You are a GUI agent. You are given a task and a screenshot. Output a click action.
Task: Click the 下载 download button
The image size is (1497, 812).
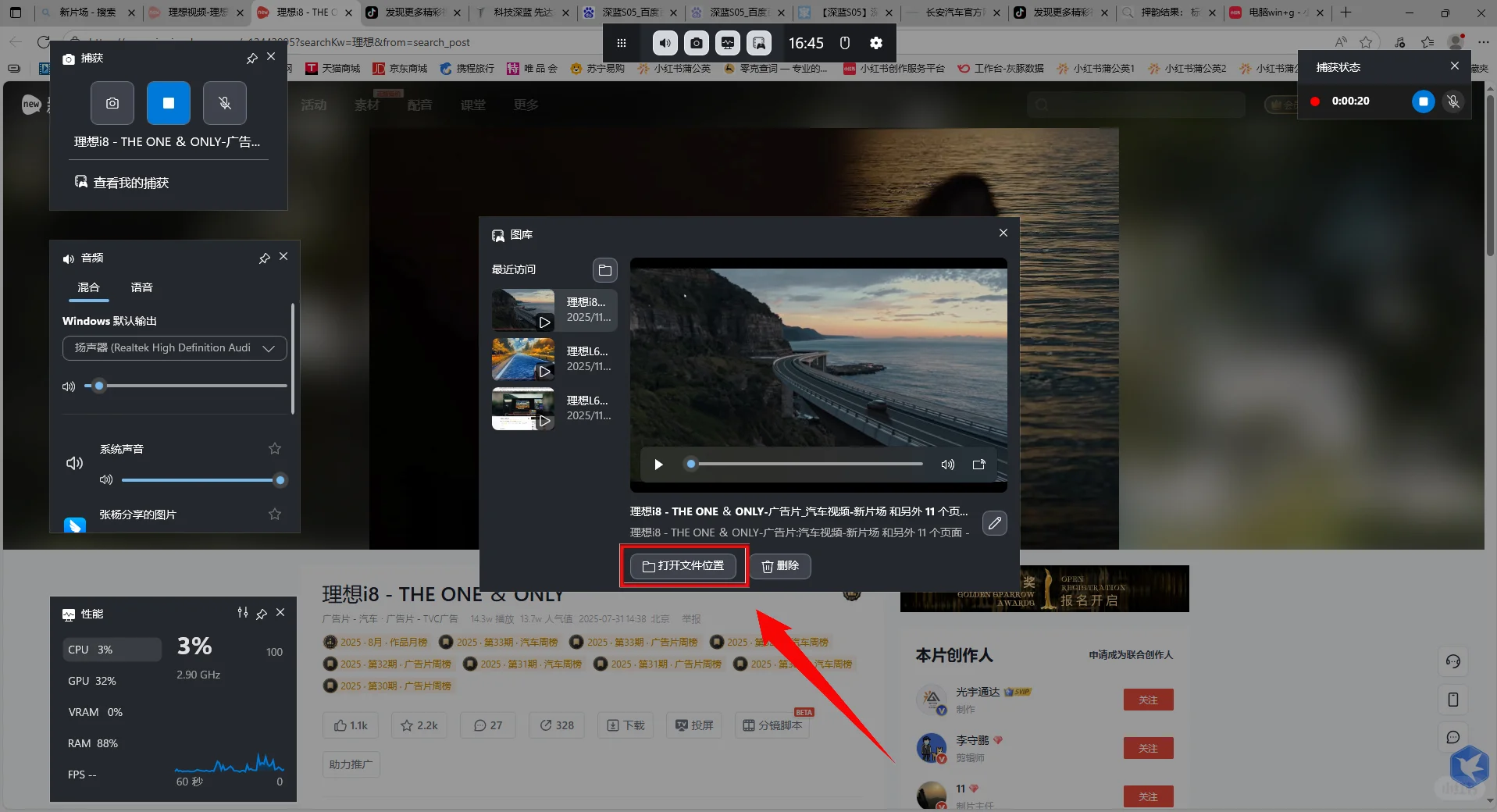(626, 725)
